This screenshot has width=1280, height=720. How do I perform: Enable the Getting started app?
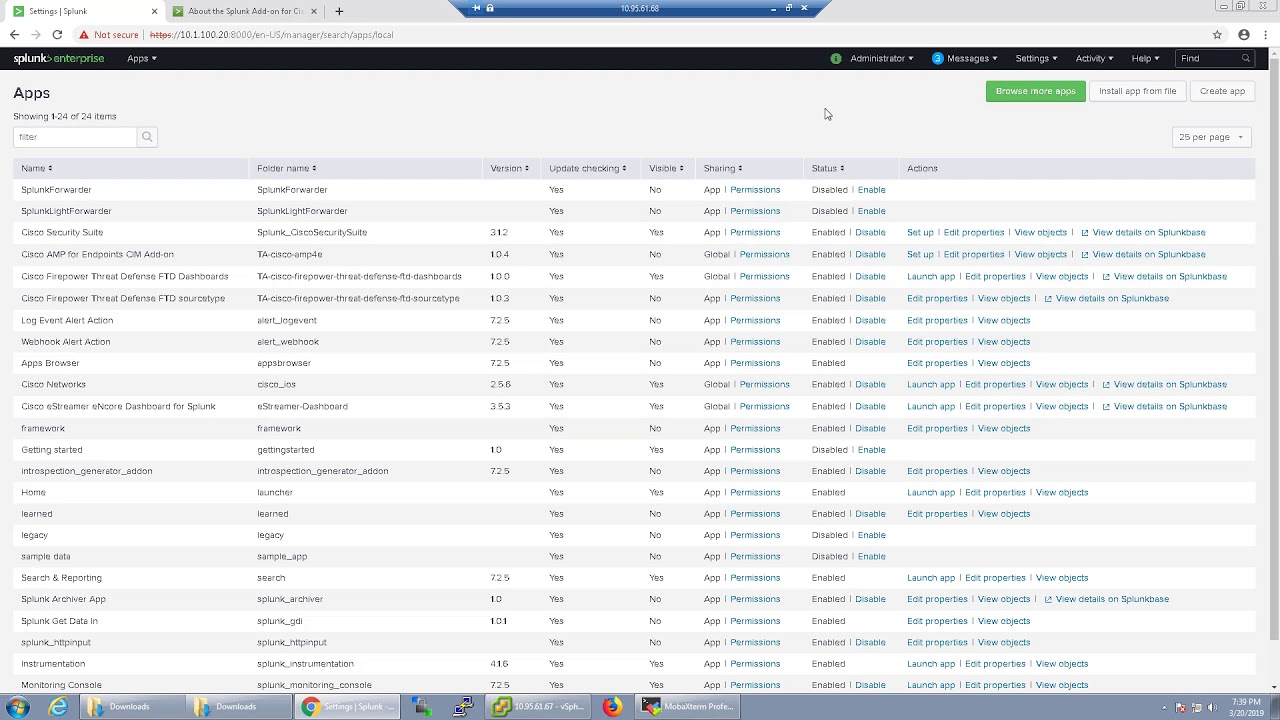click(x=871, y=450)
